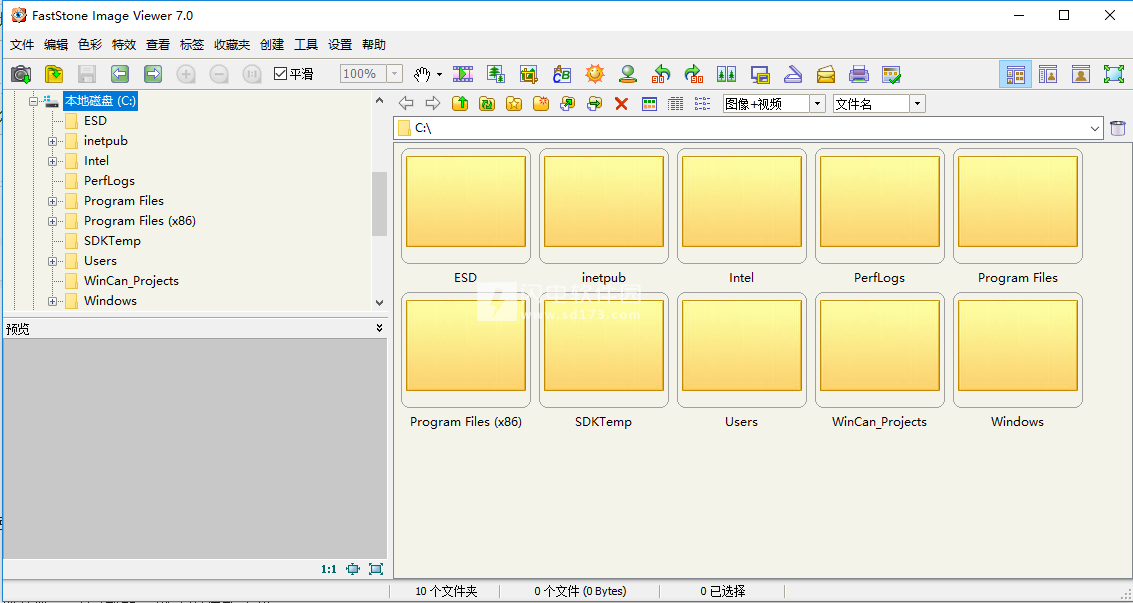Select plain list view mode
Screen dimensions: 1133x603
coord(702,104)
